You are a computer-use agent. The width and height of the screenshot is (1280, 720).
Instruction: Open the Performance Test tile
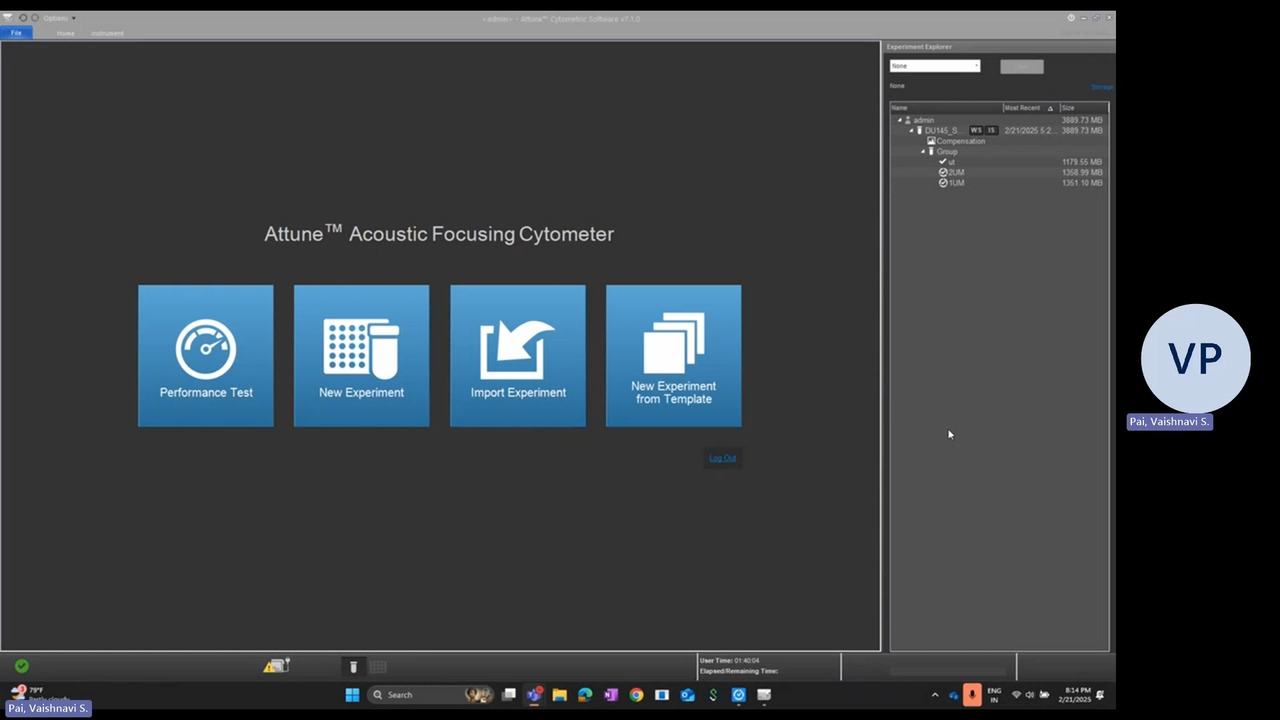(206, 356)
